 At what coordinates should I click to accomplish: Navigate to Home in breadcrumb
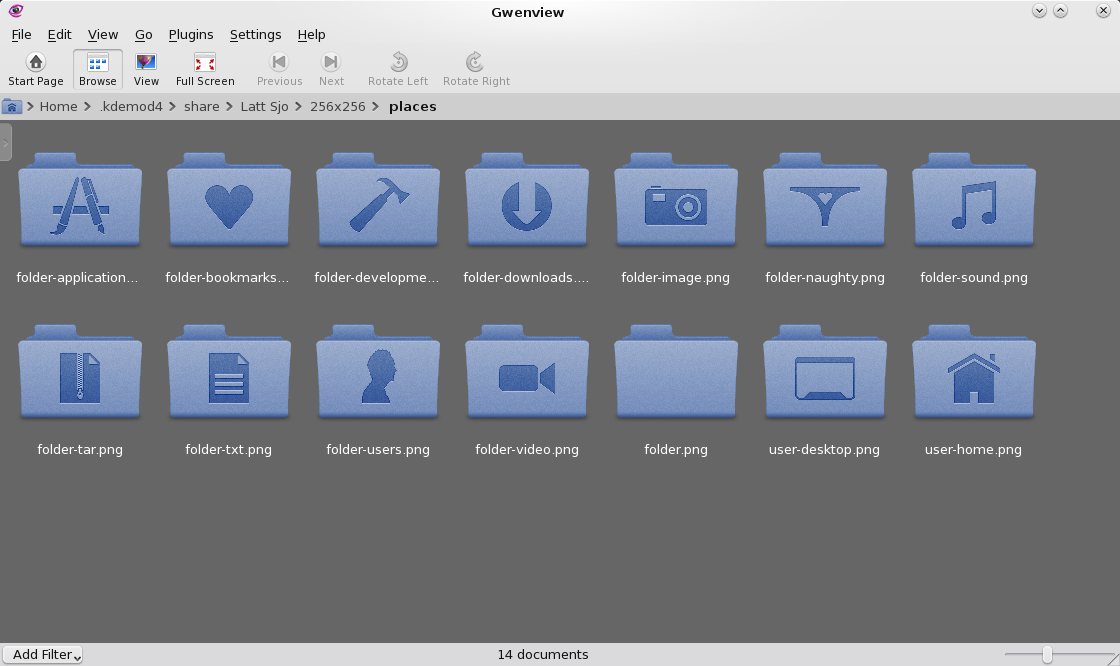point(59,106)
